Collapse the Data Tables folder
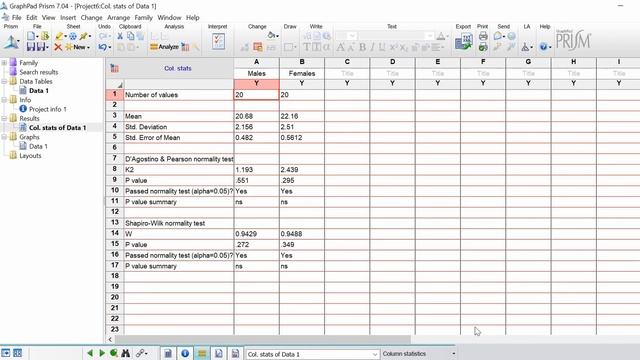 point(4,82)
